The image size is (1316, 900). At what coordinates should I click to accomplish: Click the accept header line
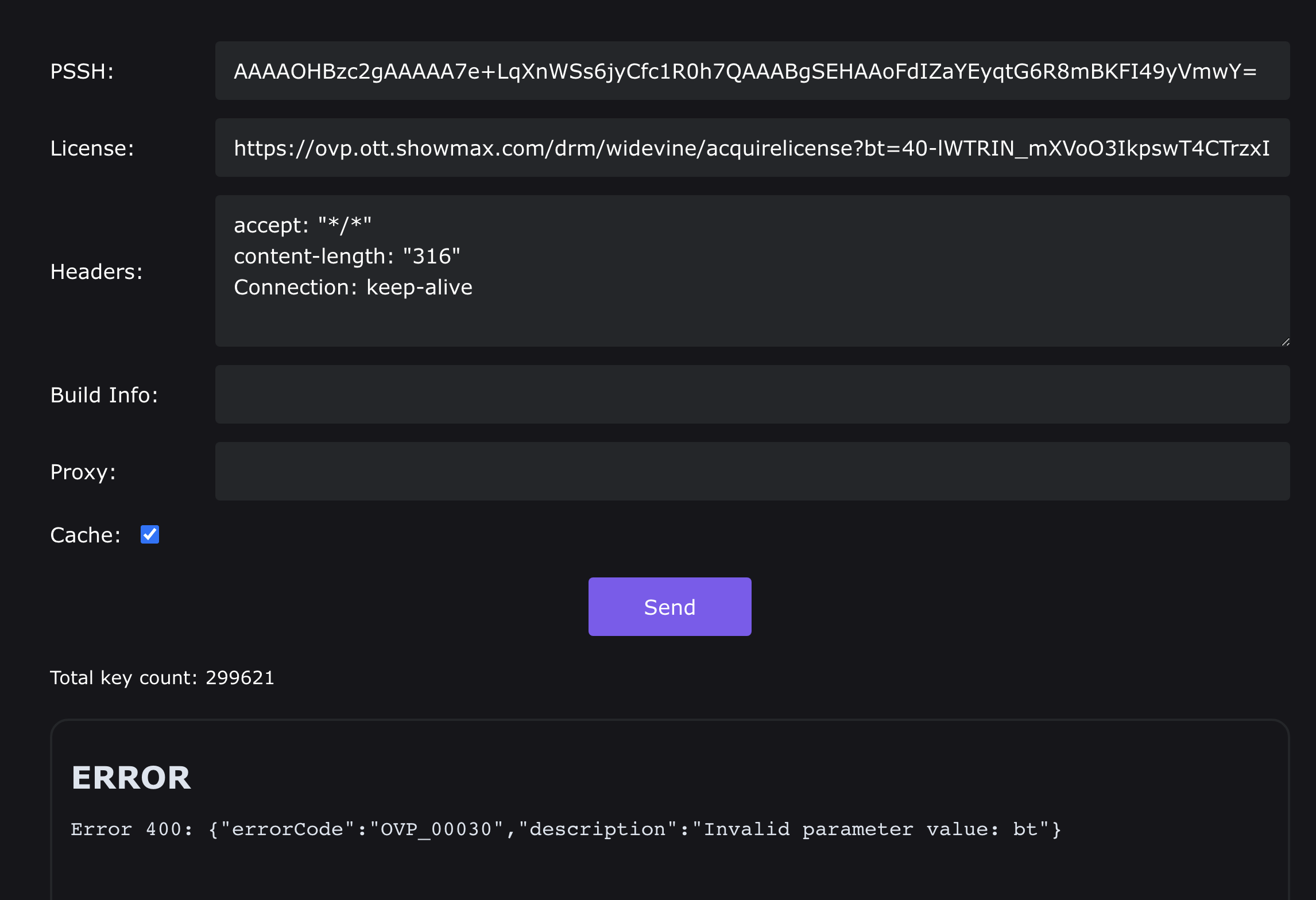303,225
